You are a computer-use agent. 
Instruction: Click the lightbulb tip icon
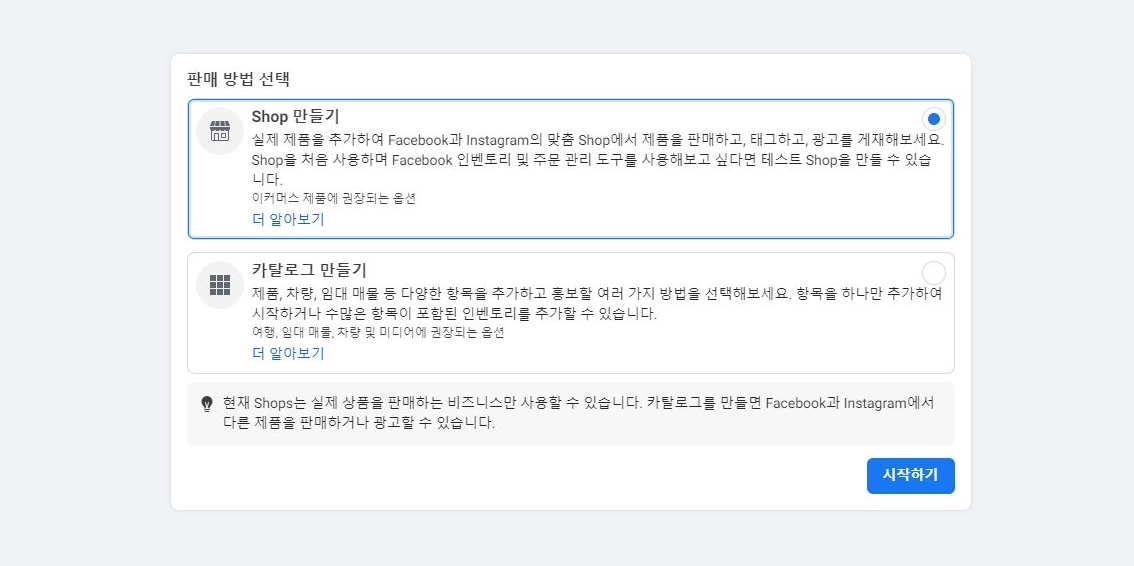(x=207, y=404)
